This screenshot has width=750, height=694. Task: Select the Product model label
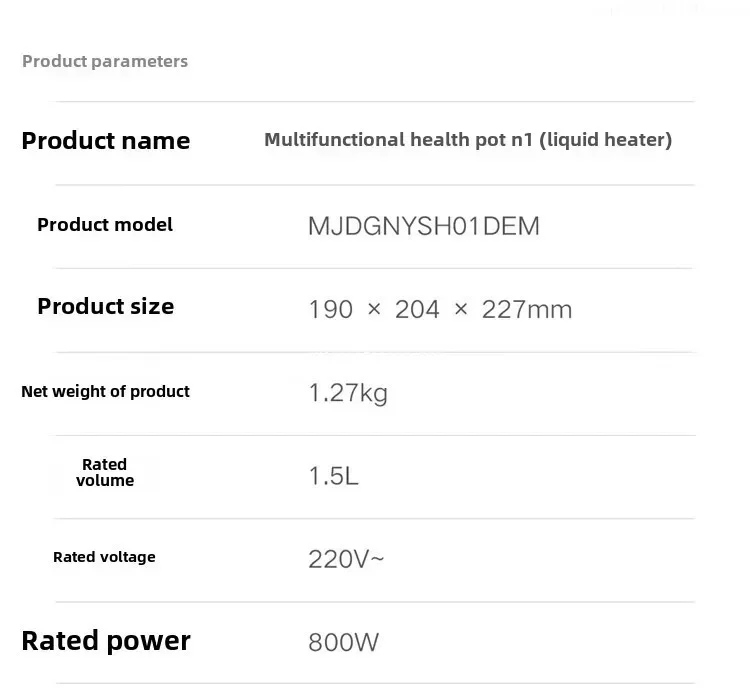coord(105,225)
